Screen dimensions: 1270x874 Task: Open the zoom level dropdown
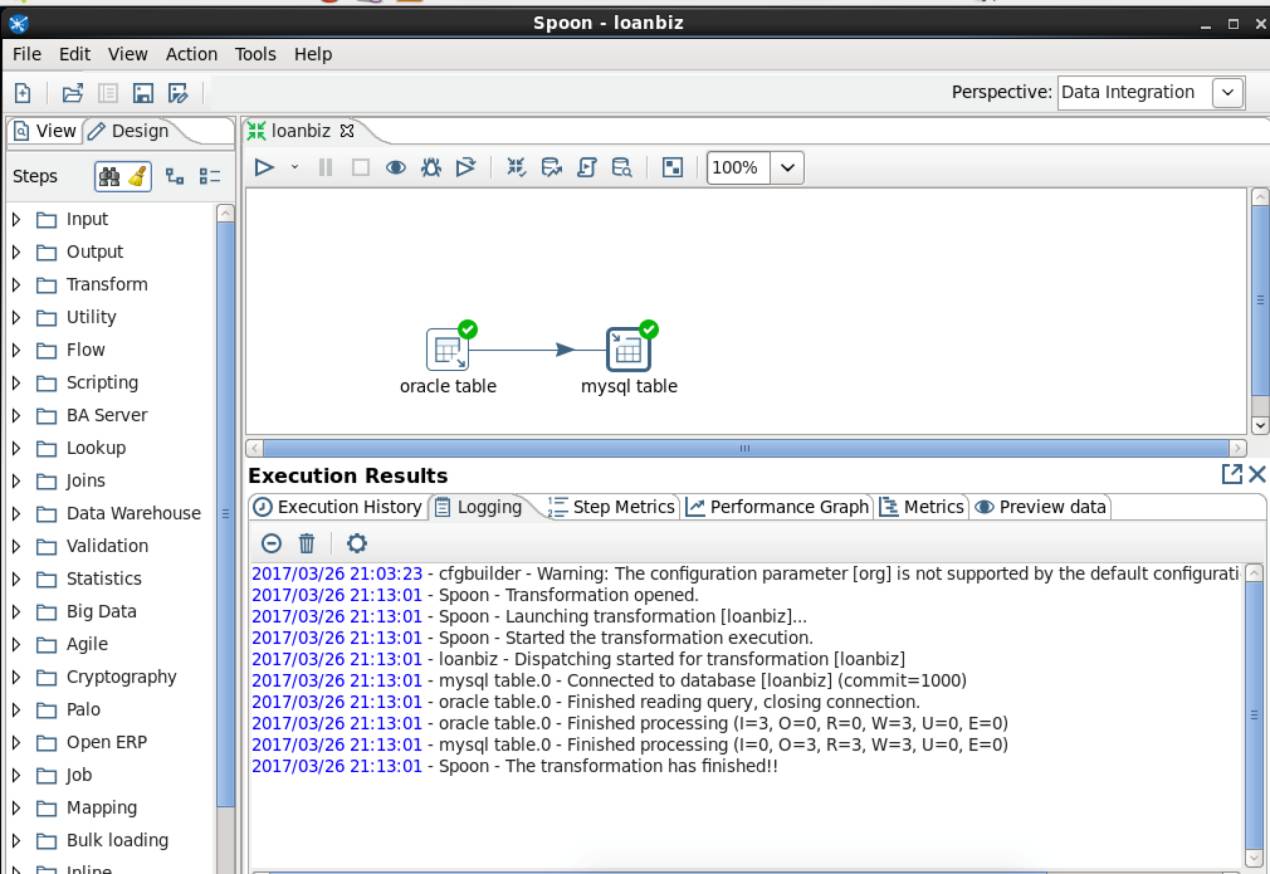(x=786, y=168)
